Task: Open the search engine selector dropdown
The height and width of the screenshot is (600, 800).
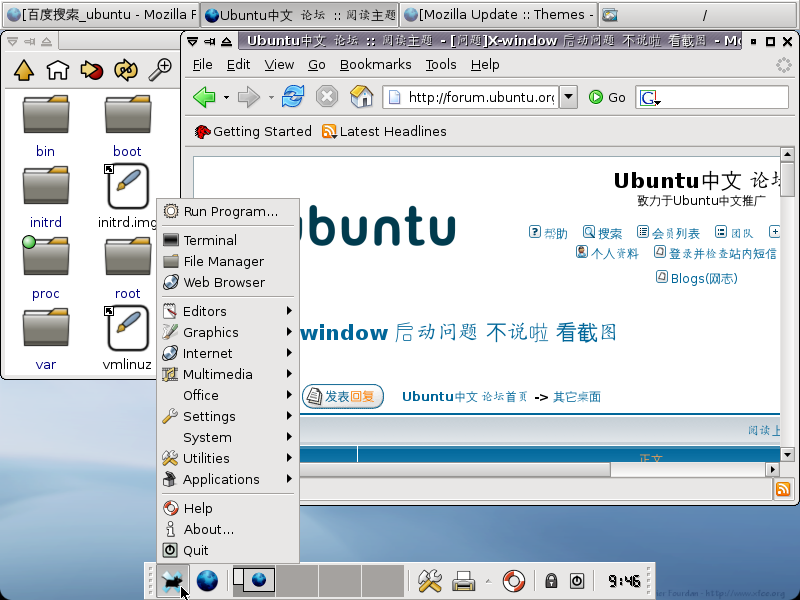Action: click(x=651, y=97)
